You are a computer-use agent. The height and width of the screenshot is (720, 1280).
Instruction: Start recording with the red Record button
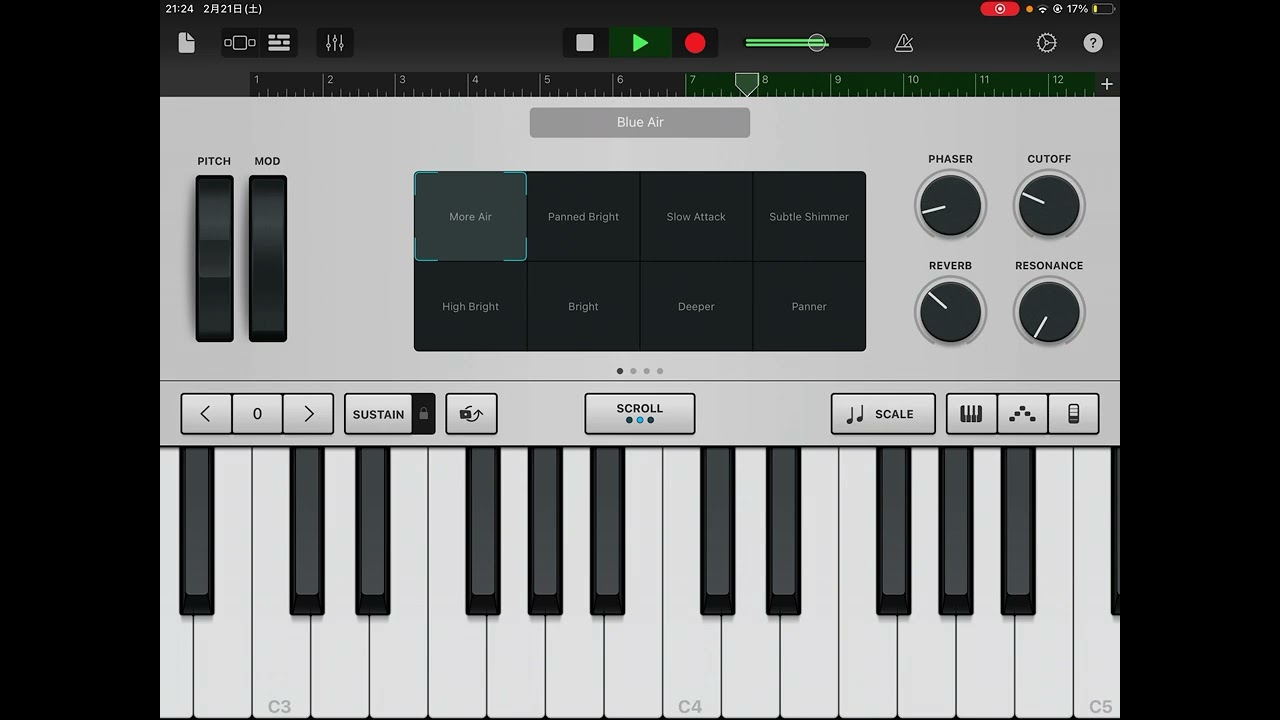pos(695,43)
